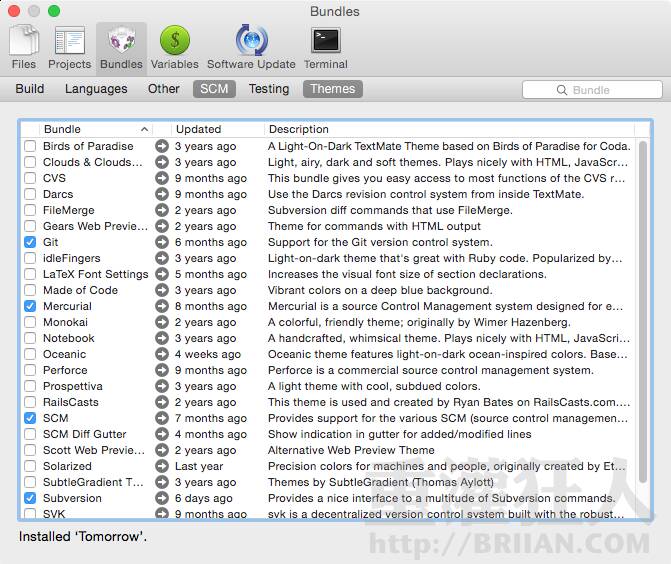Click the SubtleGradient bundle name
The width and height of the screenshot is (671, 564).
[x=93, y=482]
